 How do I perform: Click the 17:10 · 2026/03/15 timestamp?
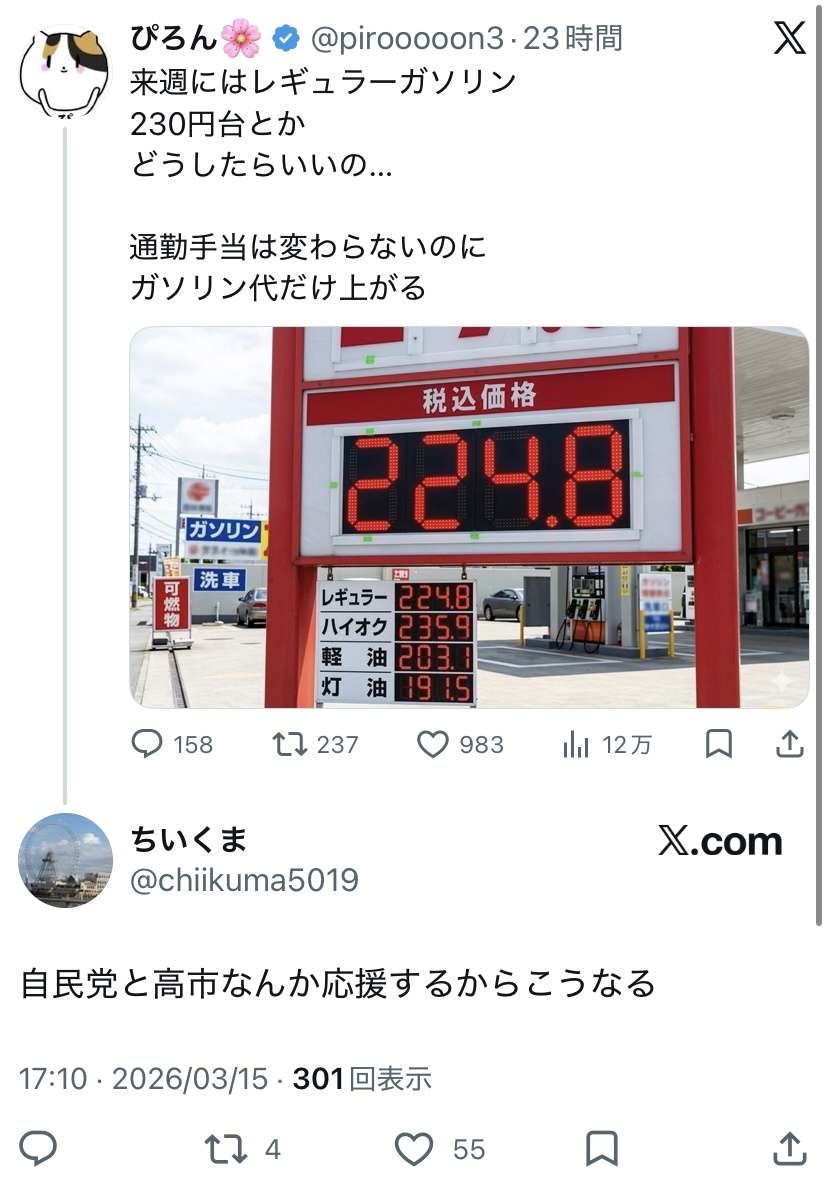(x=144, y=1078)
